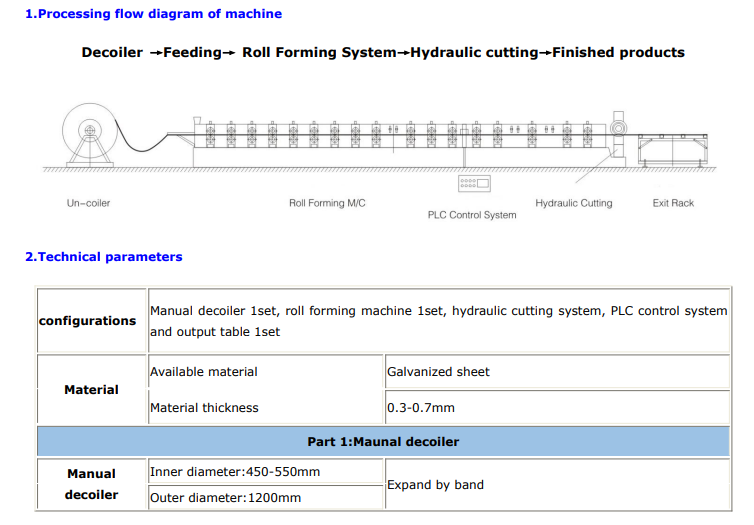
Task: Click the un-coiler reel drawing in the diagram
Action: 88,132
